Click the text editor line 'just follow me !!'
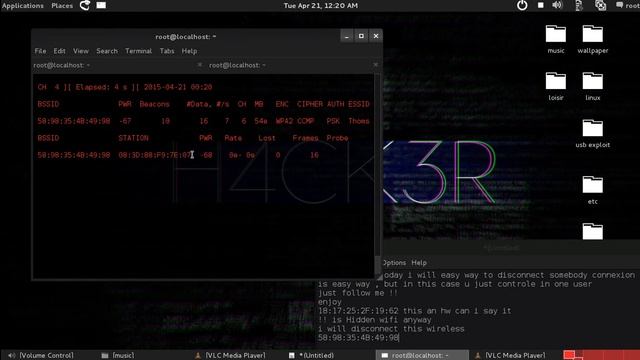This screenshot has width=640, height=360. pyautogui.click(x=358, y=293)
